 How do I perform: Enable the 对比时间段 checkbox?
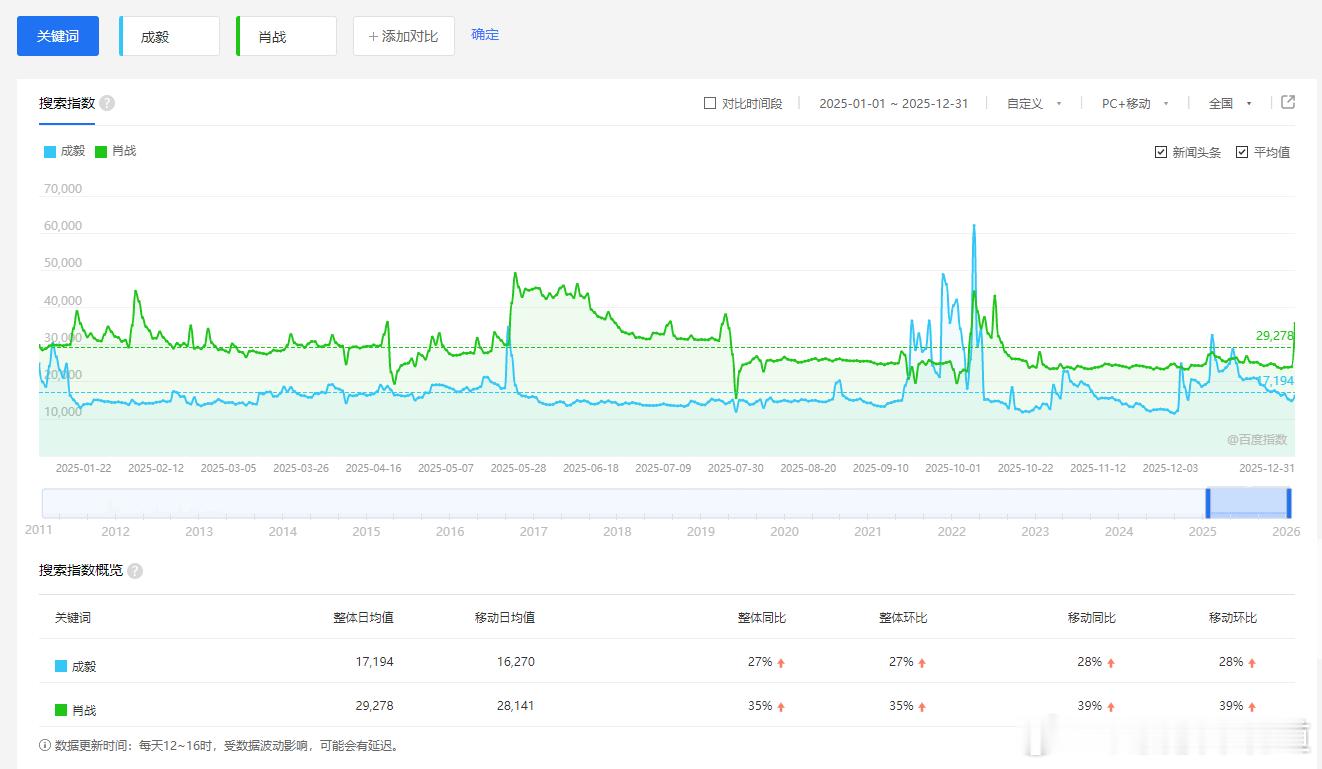(710, 103)
